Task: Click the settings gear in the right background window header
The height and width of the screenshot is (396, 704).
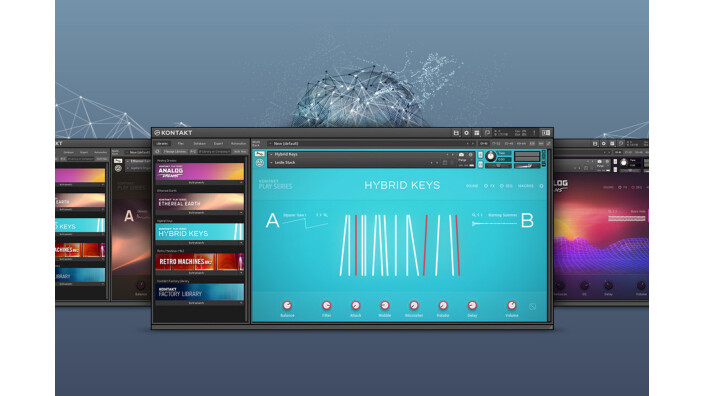Action: coord(603,144)
